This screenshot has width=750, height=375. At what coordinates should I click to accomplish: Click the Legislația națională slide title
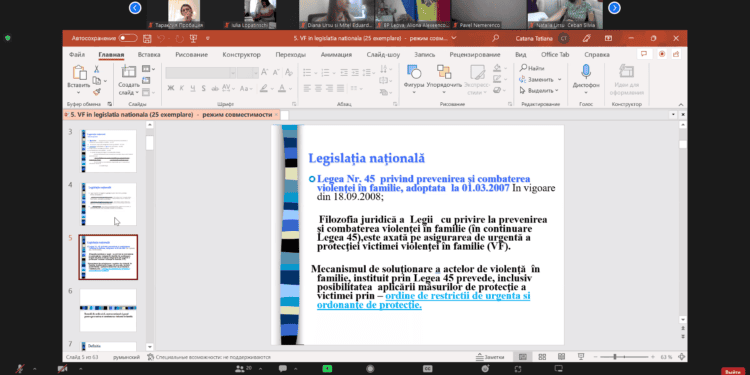366,158
